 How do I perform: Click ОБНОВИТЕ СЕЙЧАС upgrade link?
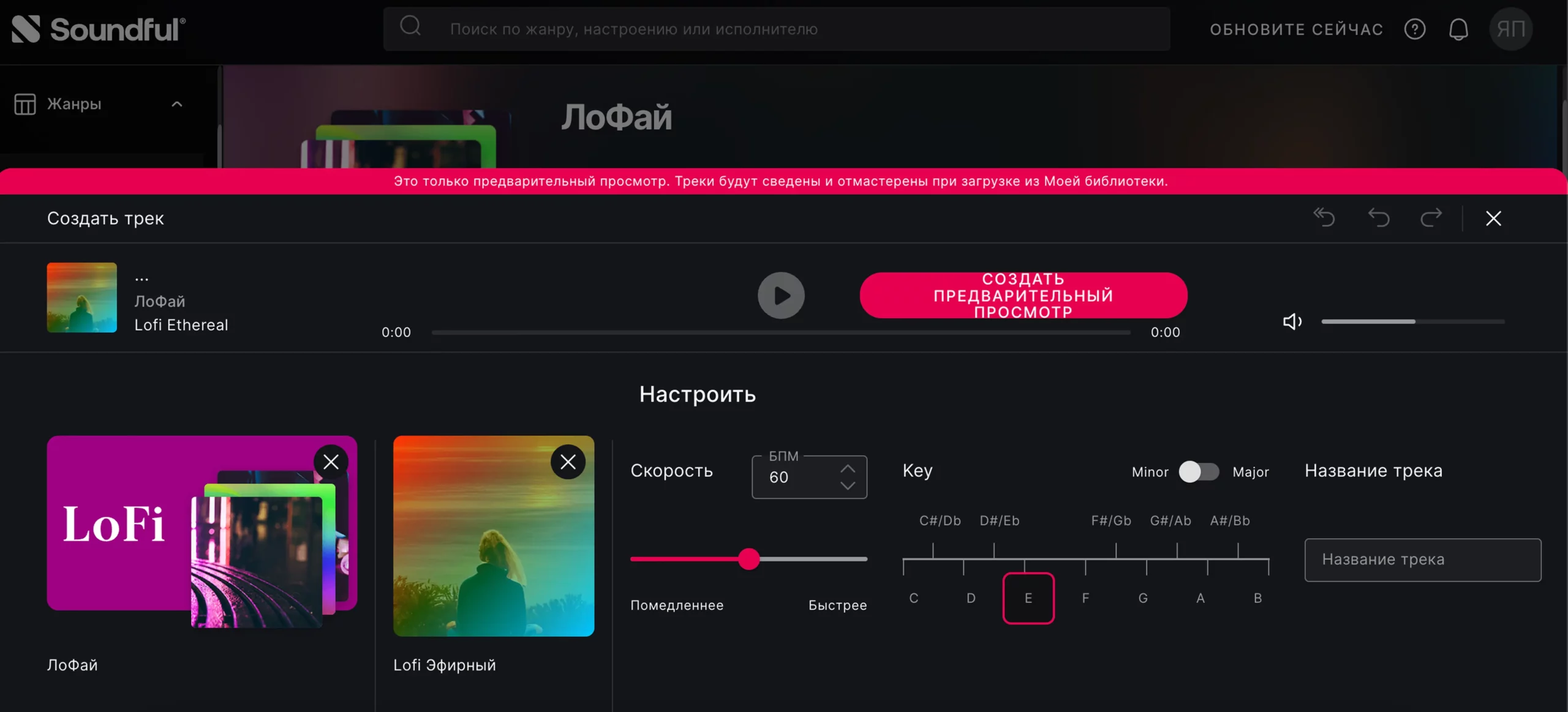tap(1296, 29)
